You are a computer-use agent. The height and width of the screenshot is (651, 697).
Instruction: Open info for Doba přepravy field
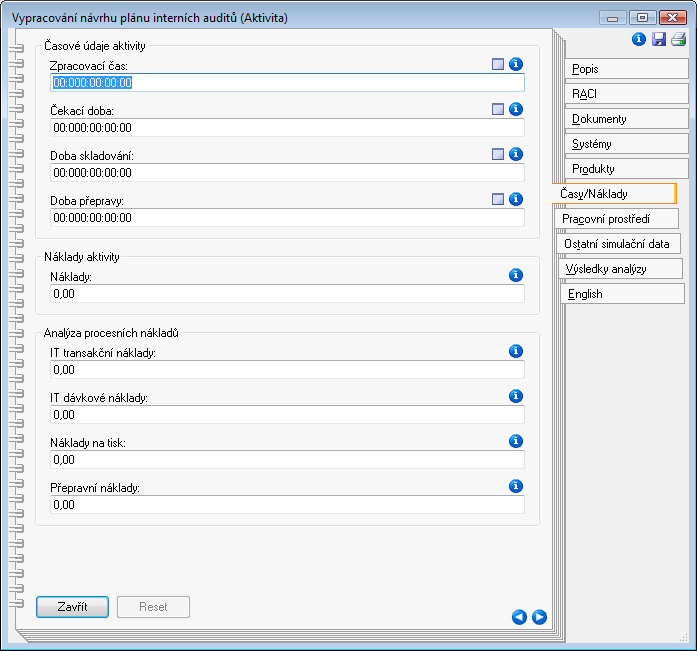coord(516,199)
